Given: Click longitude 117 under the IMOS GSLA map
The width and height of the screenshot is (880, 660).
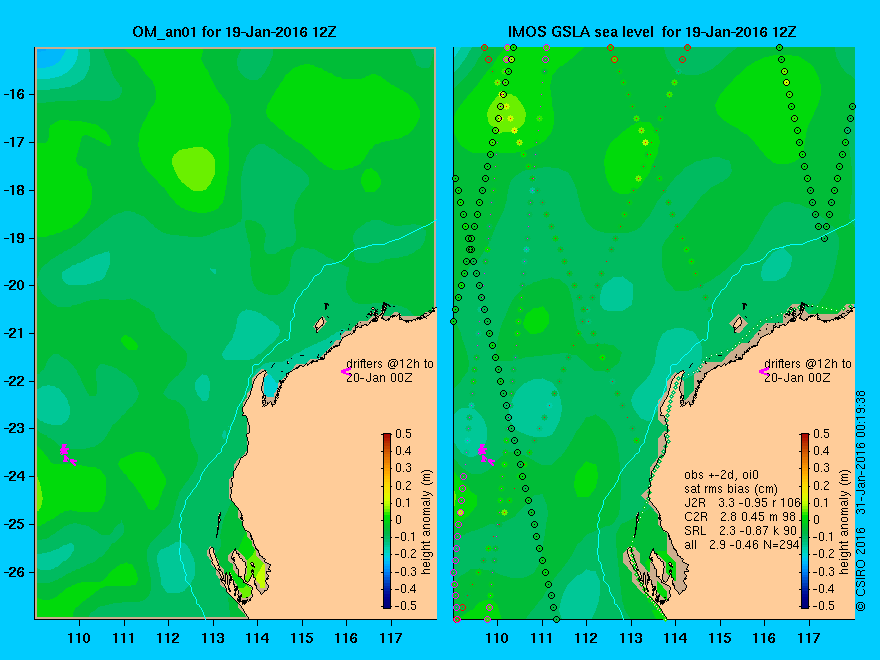Looking at the screenshot, I should 809,638.
